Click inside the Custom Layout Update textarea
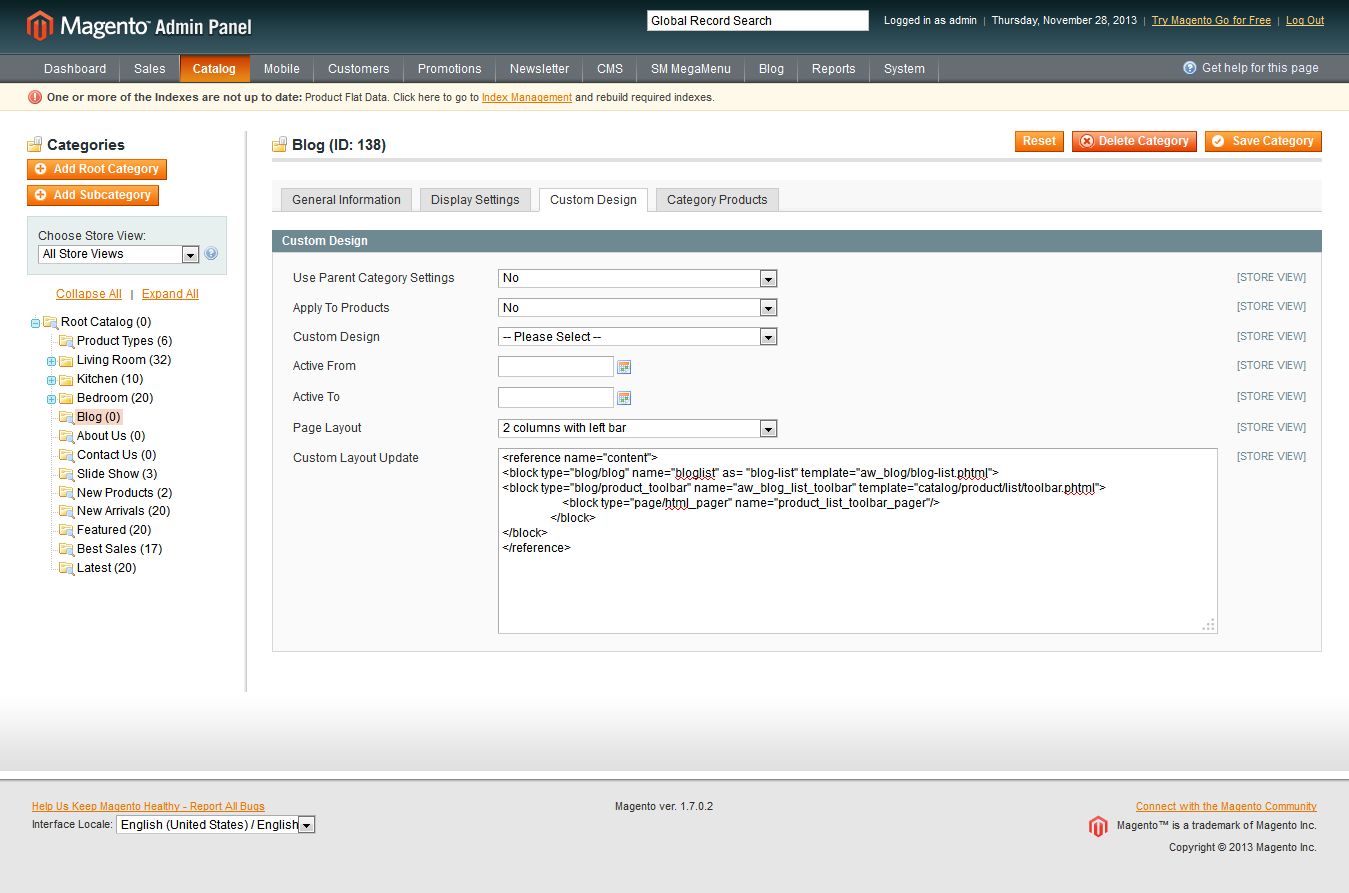 [x=858, y=541]
